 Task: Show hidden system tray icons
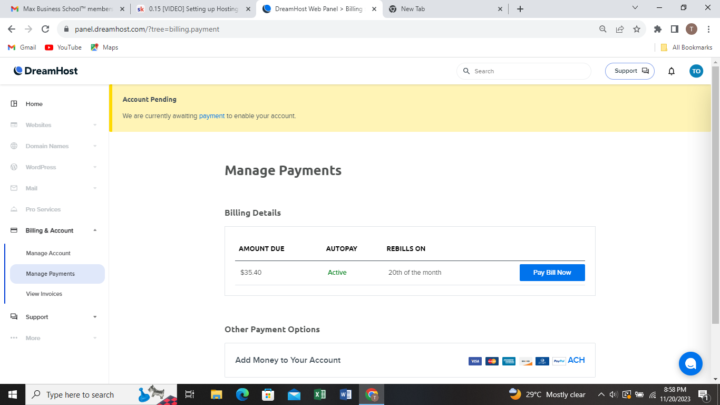pyautogui.click(x=601, y=394)
